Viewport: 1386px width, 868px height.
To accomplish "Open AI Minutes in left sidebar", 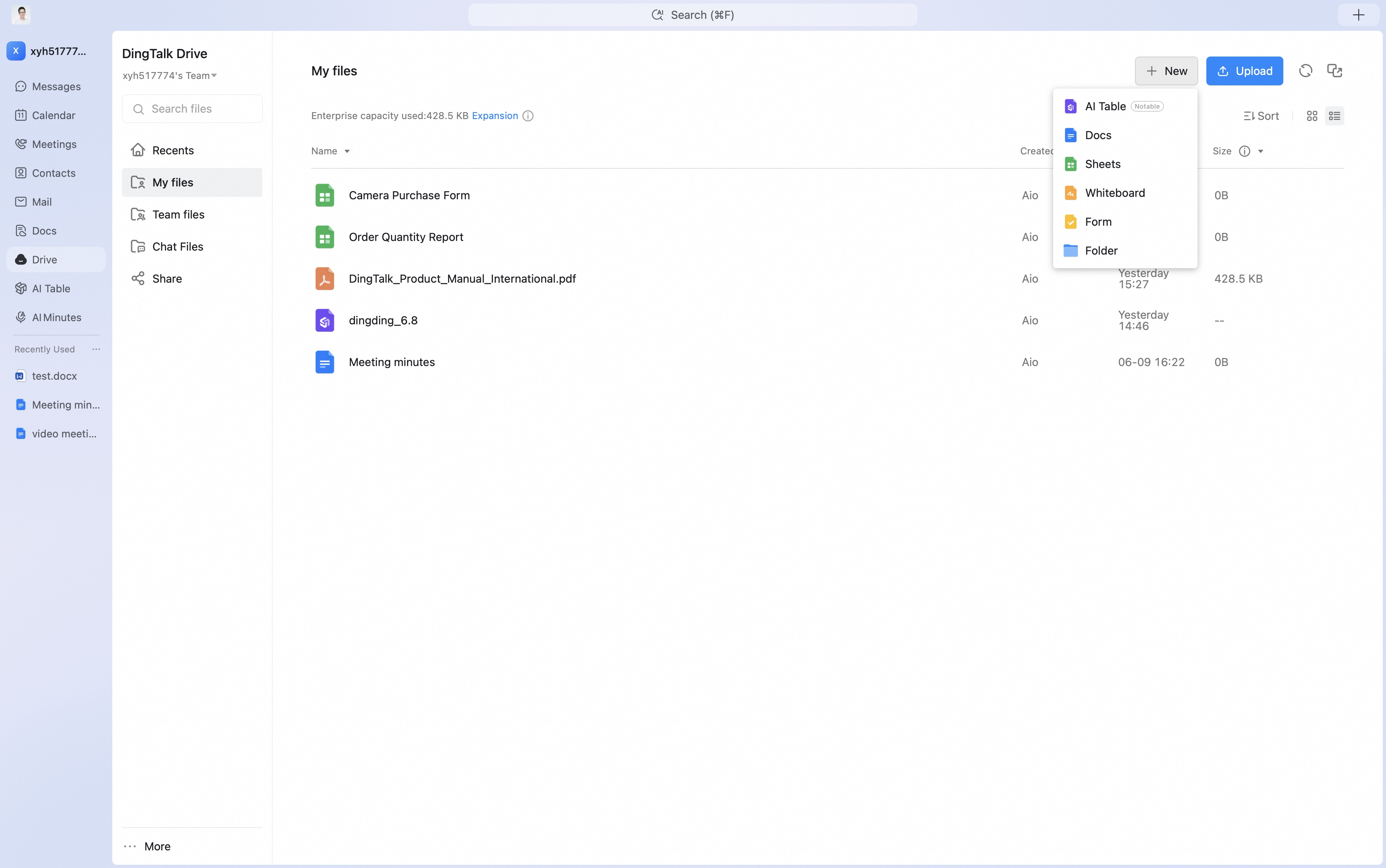I will [56, 318].
